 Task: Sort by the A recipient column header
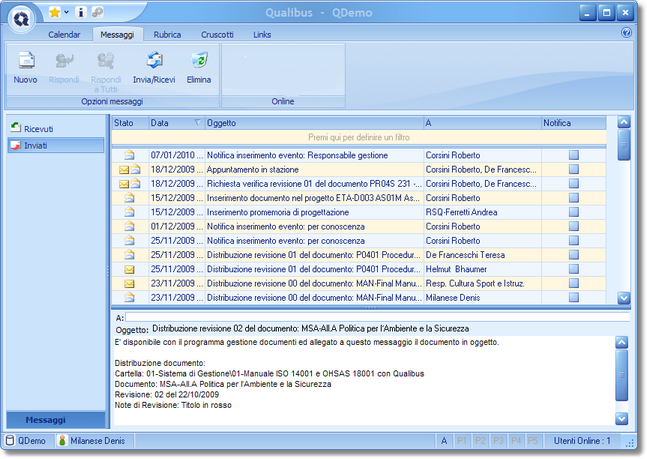[482, 123]
